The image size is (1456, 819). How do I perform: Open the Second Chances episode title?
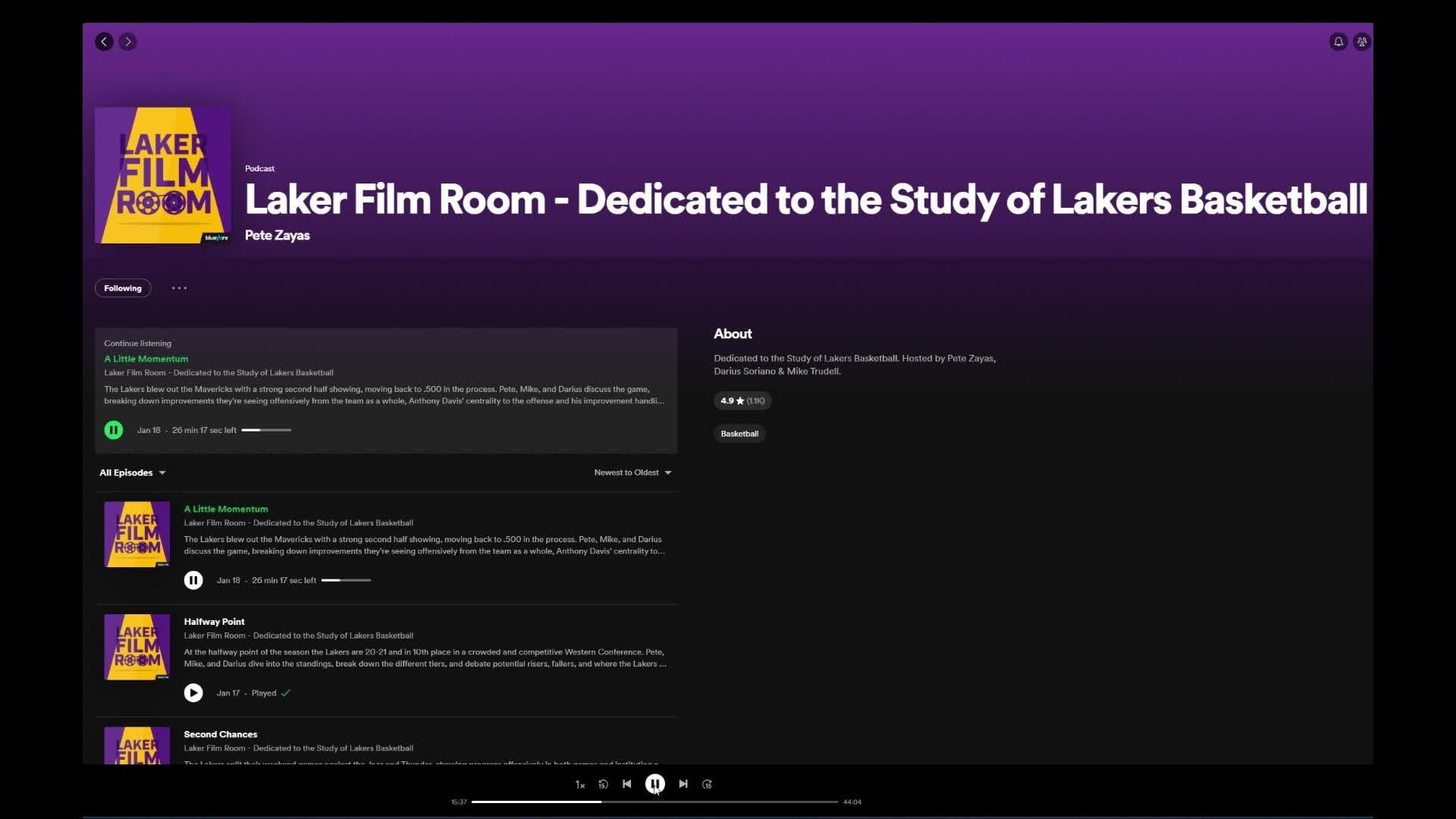(x=221, y=734)
